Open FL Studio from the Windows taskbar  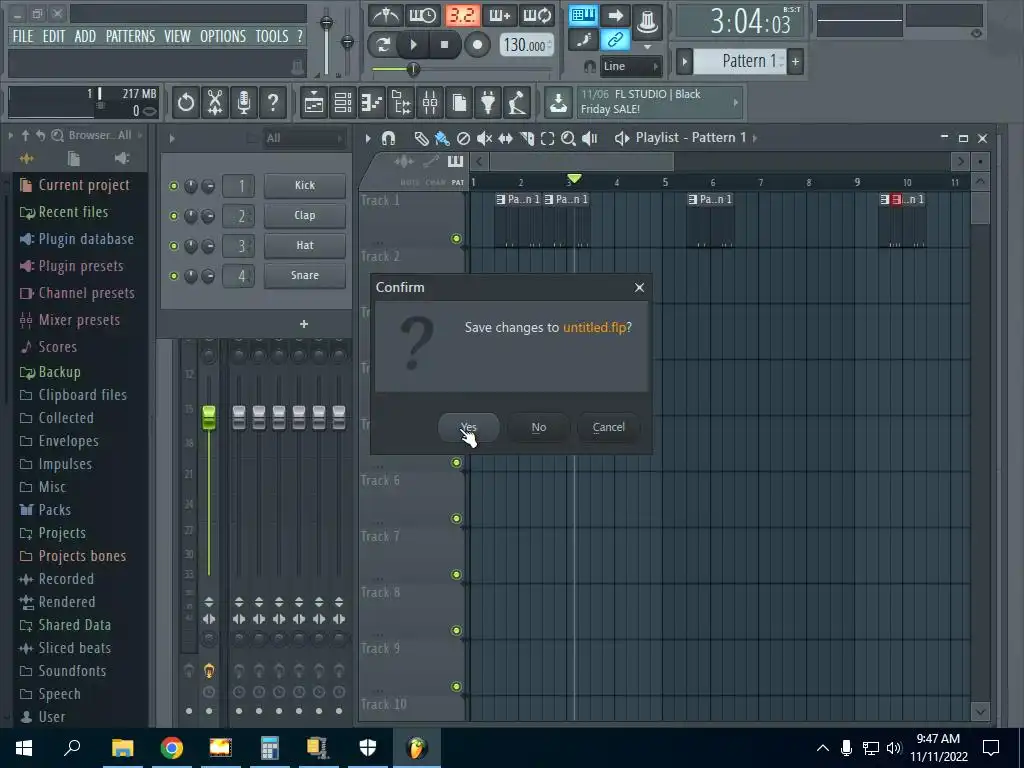point(417,748)
